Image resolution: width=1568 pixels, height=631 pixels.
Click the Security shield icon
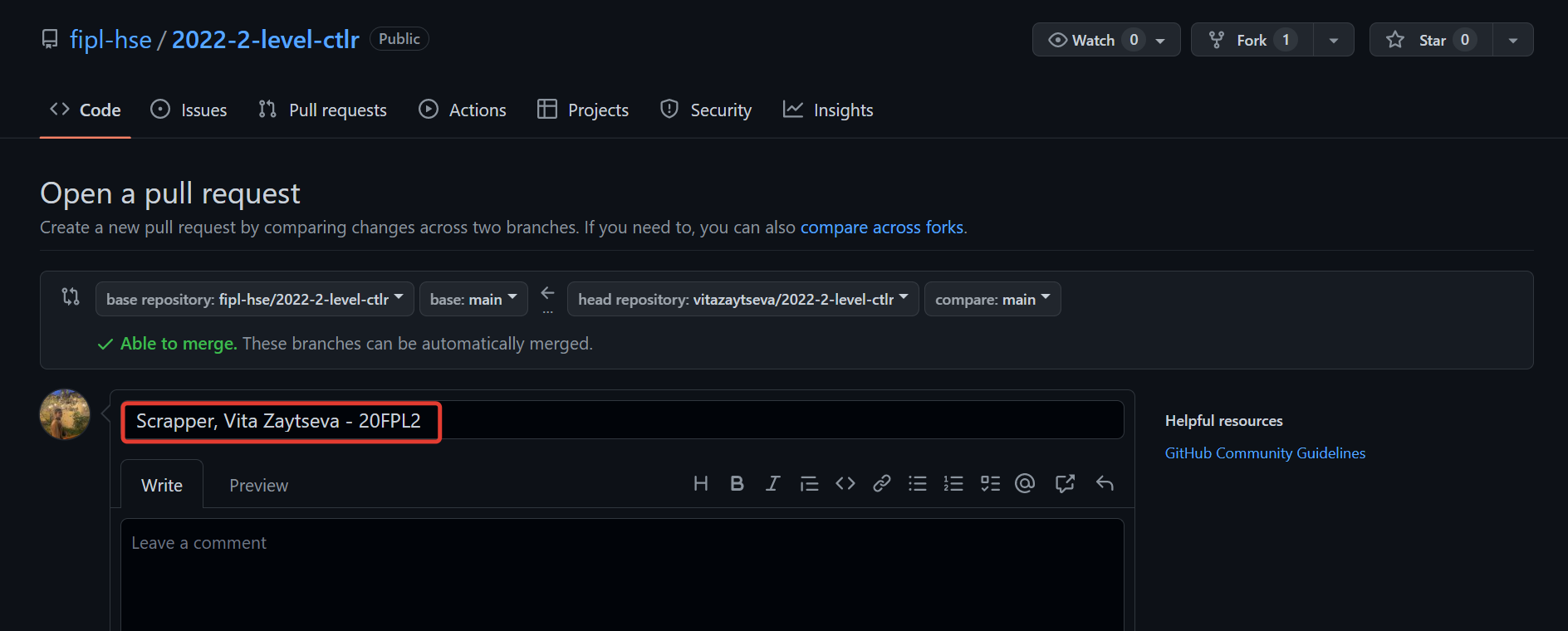point(669,109)
